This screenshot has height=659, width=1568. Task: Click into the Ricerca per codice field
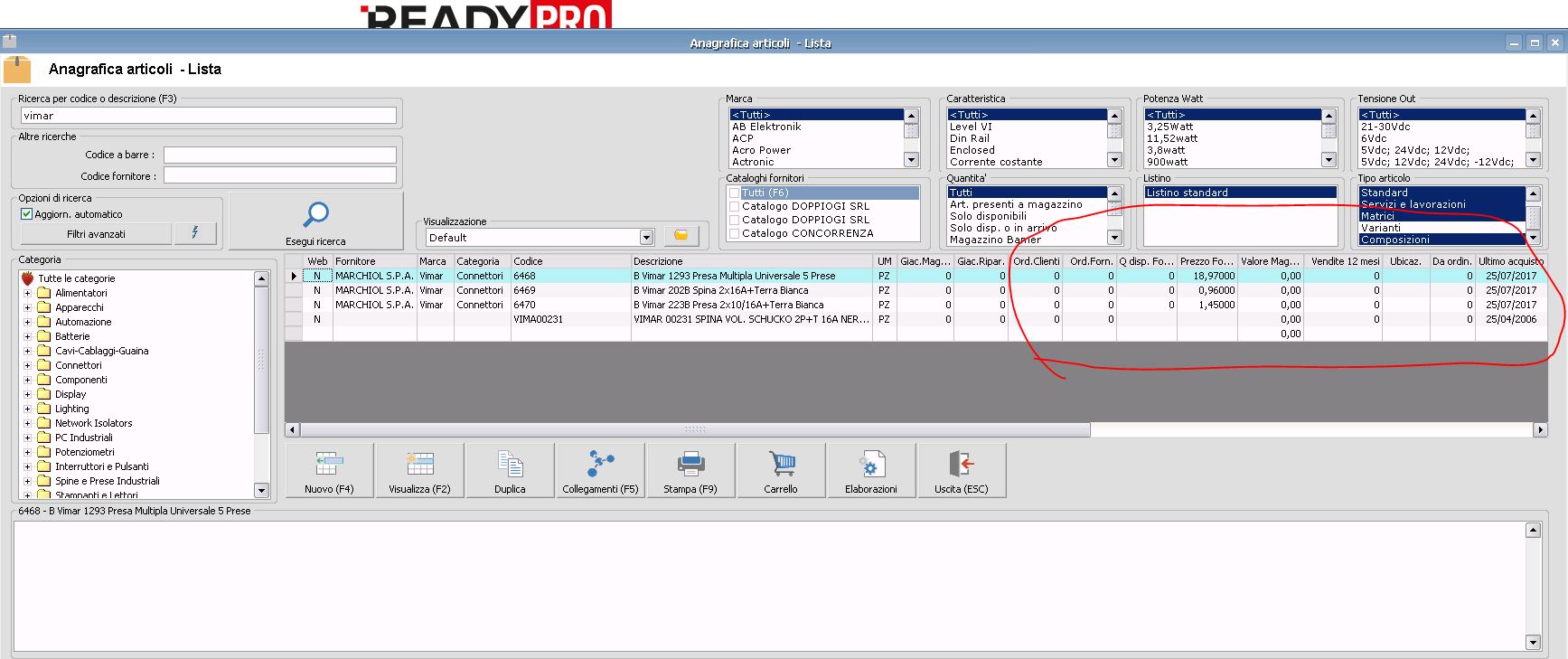click(209, 116)
